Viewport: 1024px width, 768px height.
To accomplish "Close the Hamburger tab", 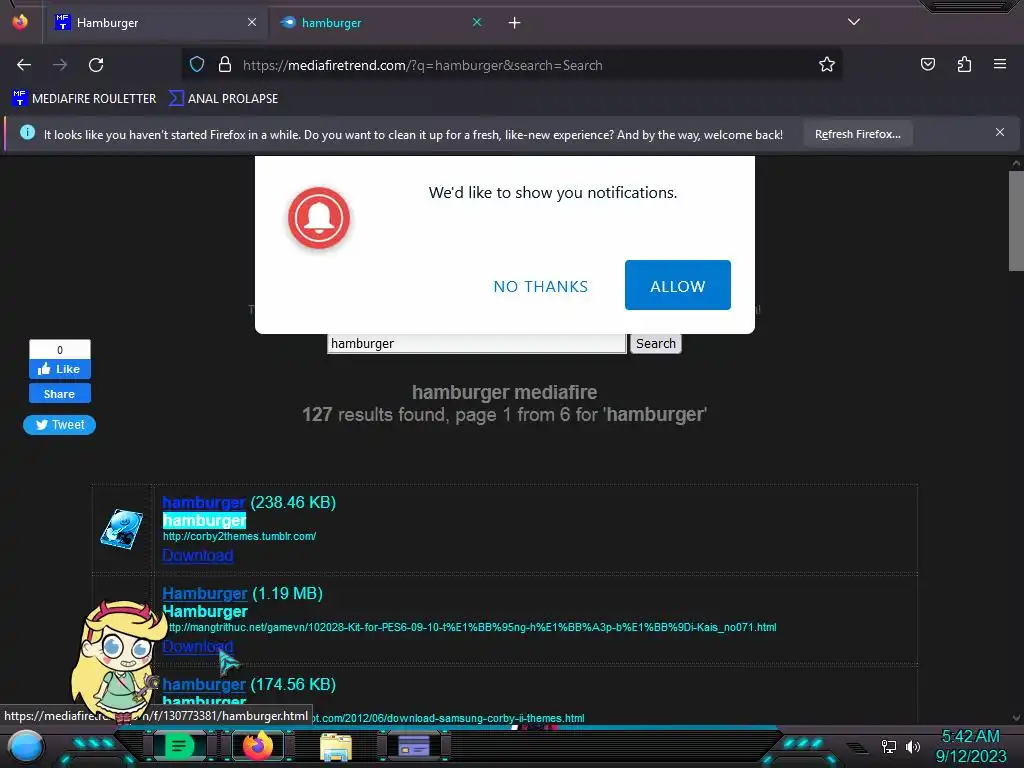I will (x=252, y=22).
